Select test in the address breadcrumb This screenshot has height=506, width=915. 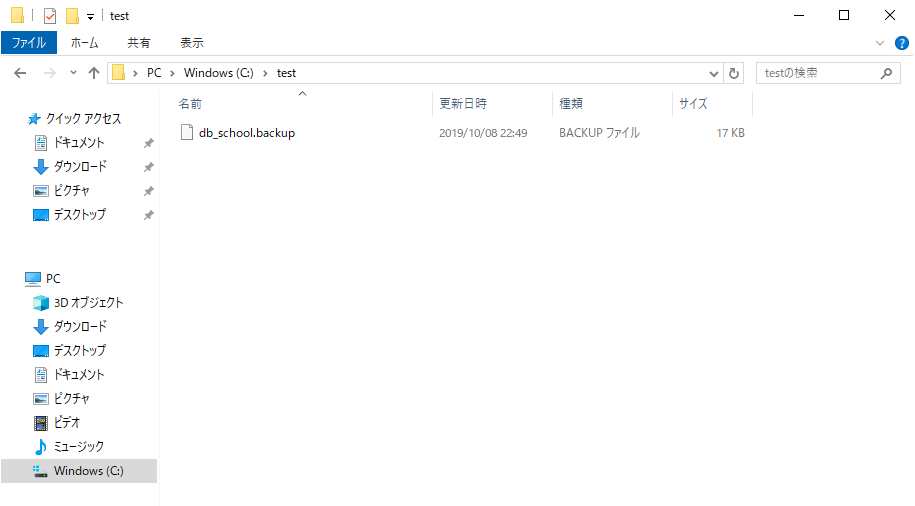tap(286, 73)
